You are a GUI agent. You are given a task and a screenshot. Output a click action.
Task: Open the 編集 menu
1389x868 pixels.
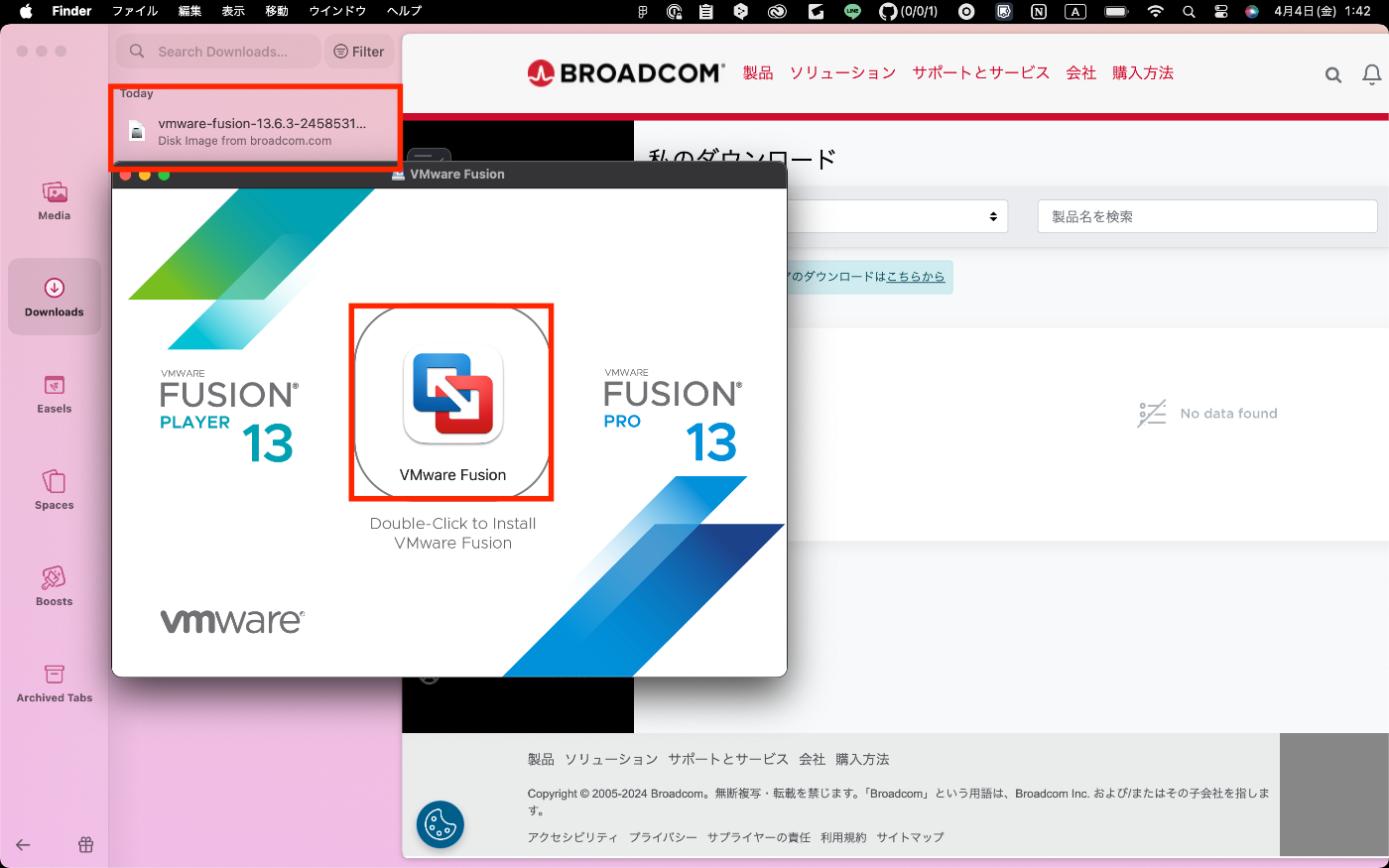(x=189, y=11)
